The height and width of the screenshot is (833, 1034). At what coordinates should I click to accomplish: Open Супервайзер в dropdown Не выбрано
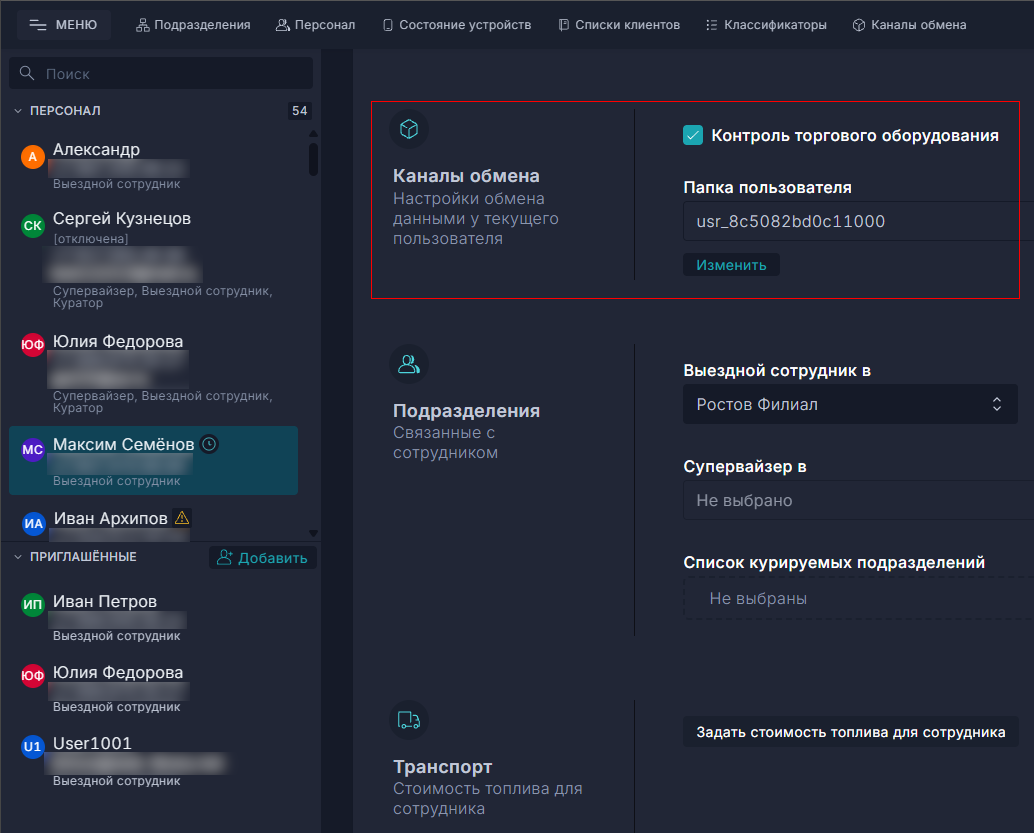(x=859, y=500)
